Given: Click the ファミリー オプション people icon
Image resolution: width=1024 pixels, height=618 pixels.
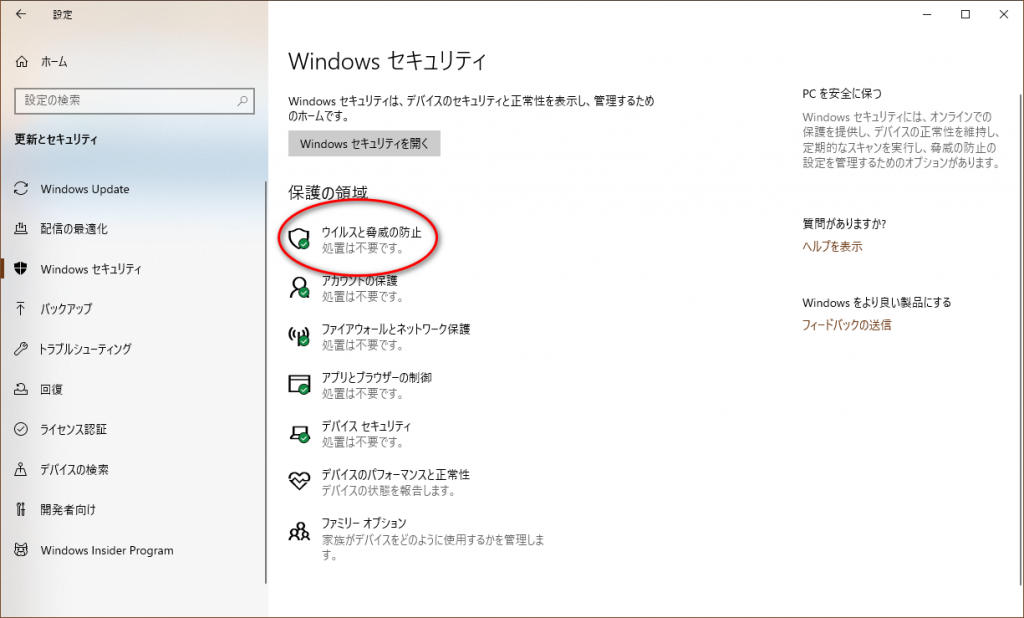Looking at the screenshot, I should pos(299,531).
